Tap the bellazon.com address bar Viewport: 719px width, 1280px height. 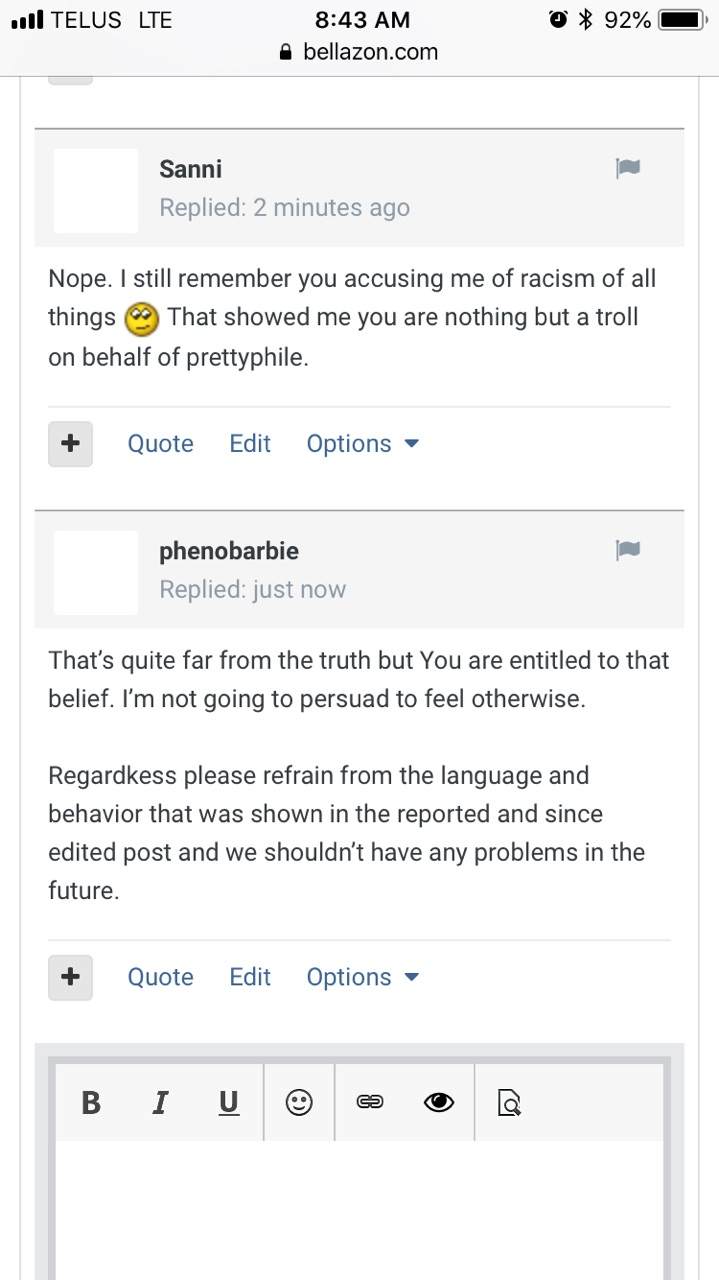[x=360, y=52]
